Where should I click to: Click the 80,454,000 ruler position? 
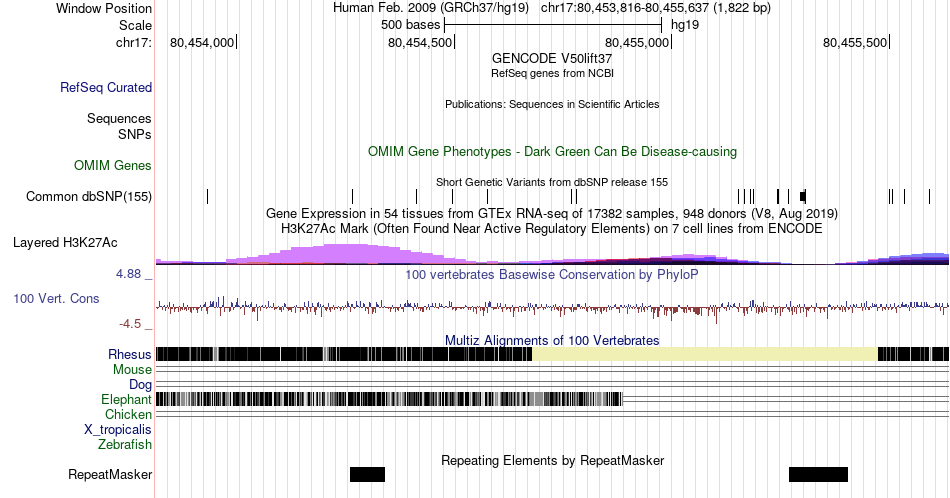tap(202, 42)
